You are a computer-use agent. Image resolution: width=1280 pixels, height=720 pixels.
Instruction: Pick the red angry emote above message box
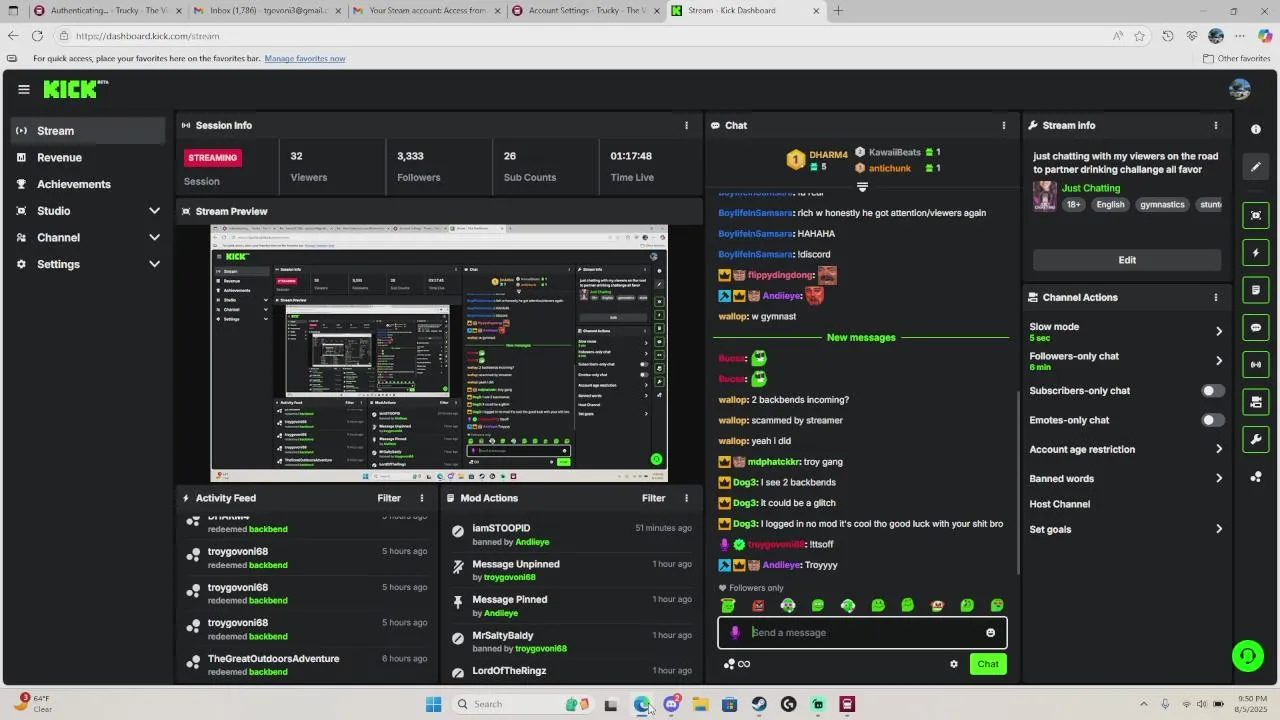click(758, 605)
